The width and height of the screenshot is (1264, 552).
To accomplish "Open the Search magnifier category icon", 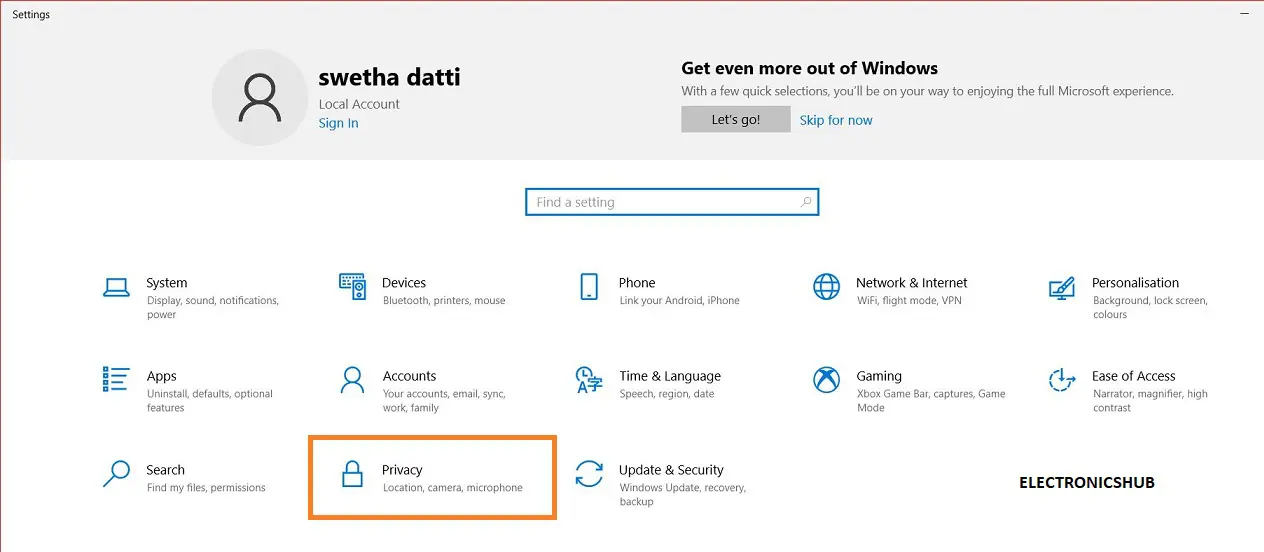I will (x=116, y=474).
